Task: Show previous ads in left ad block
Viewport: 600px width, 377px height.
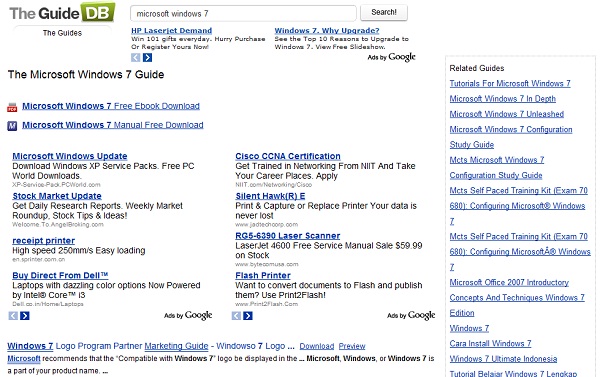Action: click(x=13, y=316)
